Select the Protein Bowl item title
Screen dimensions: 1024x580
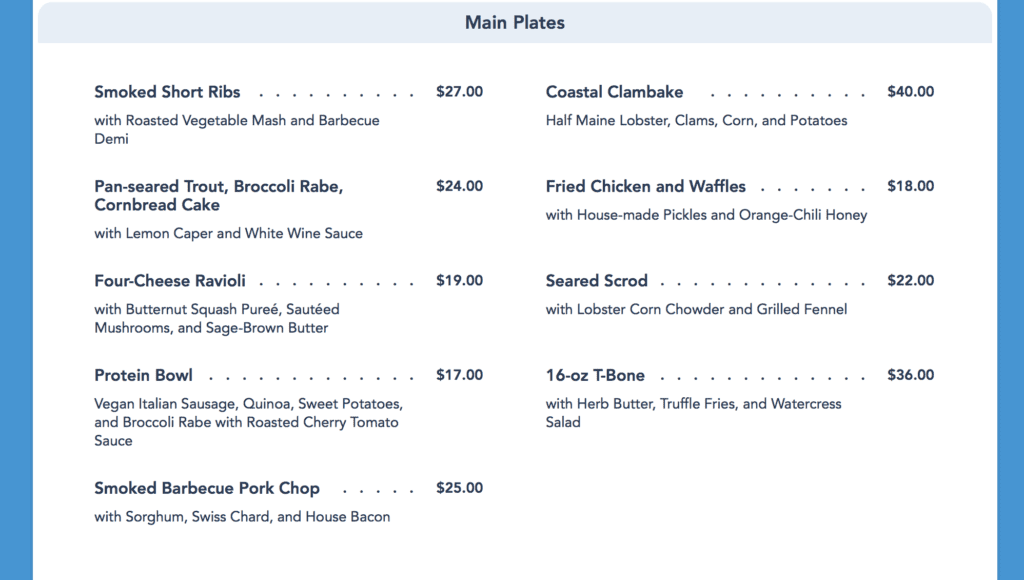[x=143, y=376]
